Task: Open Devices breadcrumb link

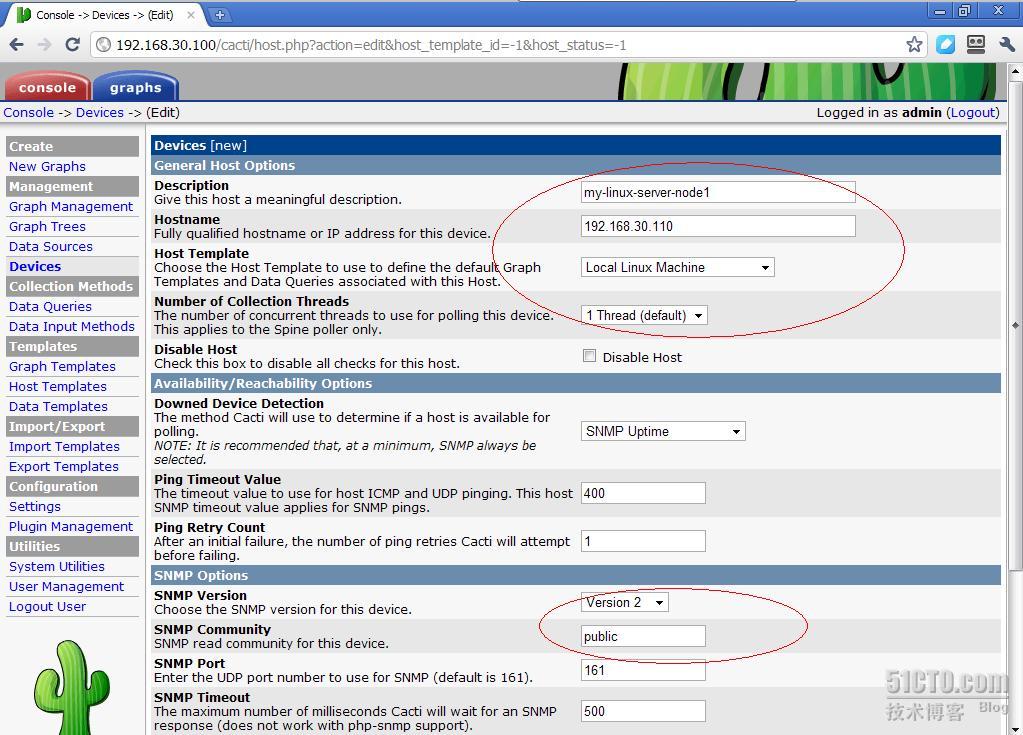Action: tap(99, 112)
